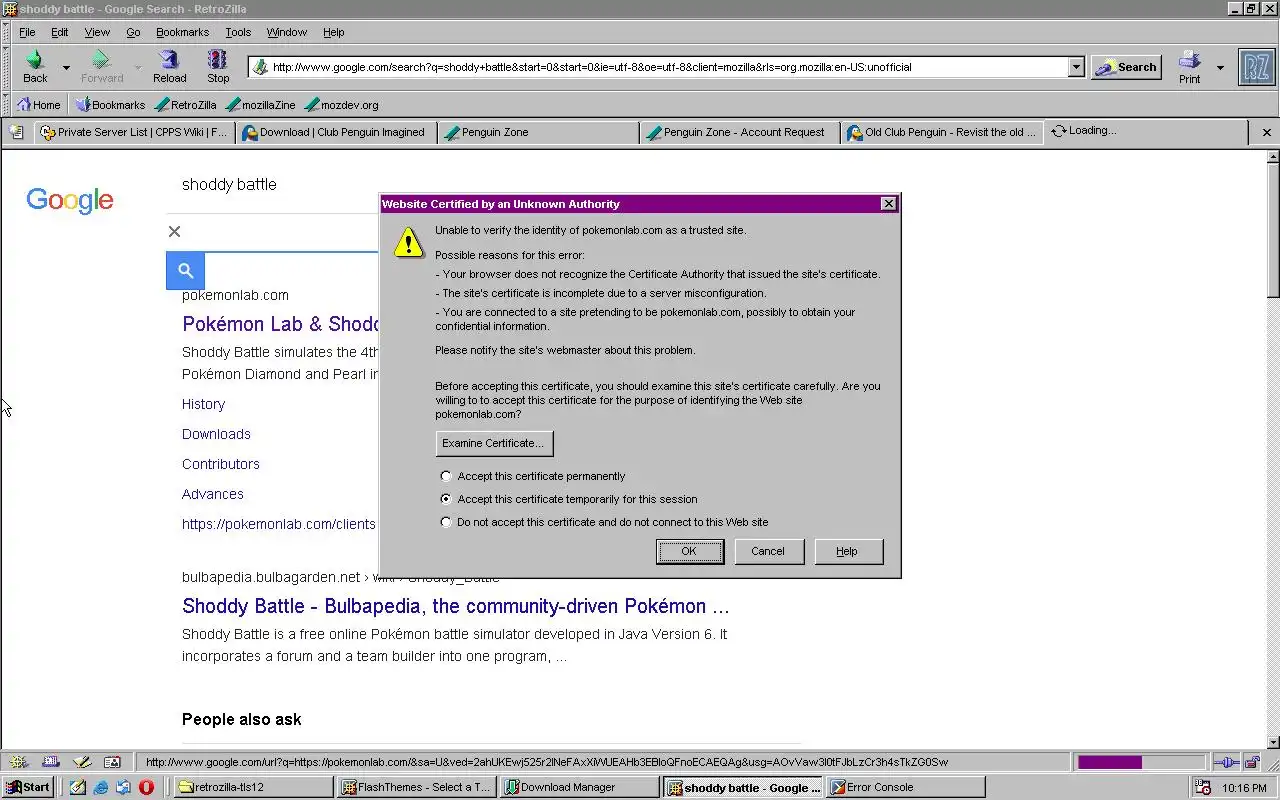Open the Bookmarks folder in personal toolbar
Image resolution: width=1280 pixels, height=800 pixels.
tap(111, 104)
